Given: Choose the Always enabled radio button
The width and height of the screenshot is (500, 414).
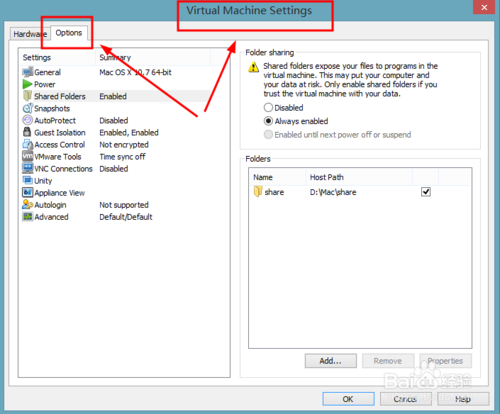Looking at the screenshot, I should click(x=268, y=121).
